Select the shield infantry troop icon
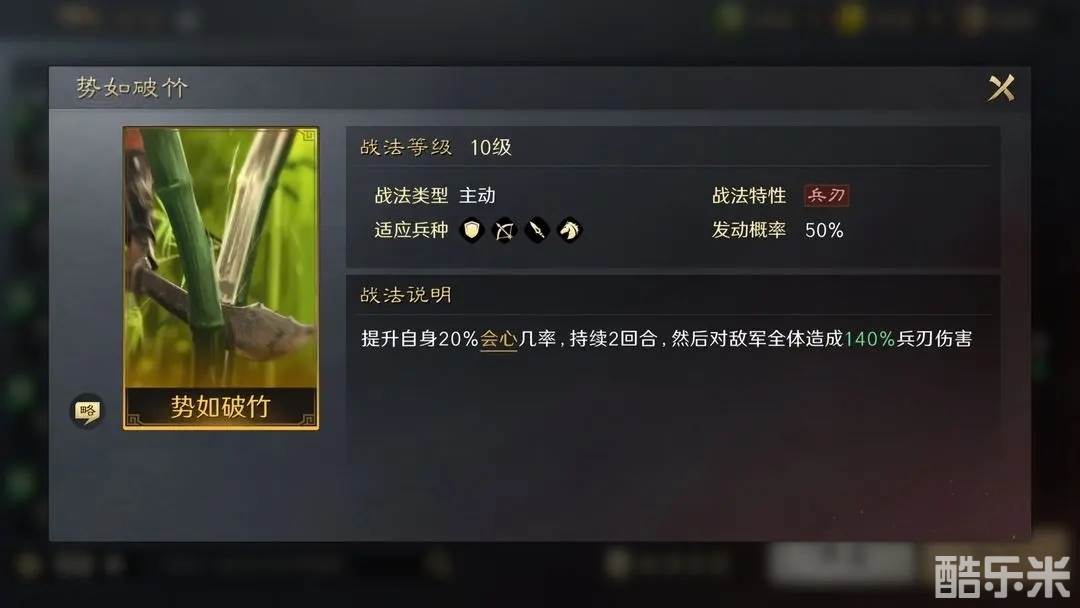This screenshot has height=608, width=1080. [x=472, y=230]
